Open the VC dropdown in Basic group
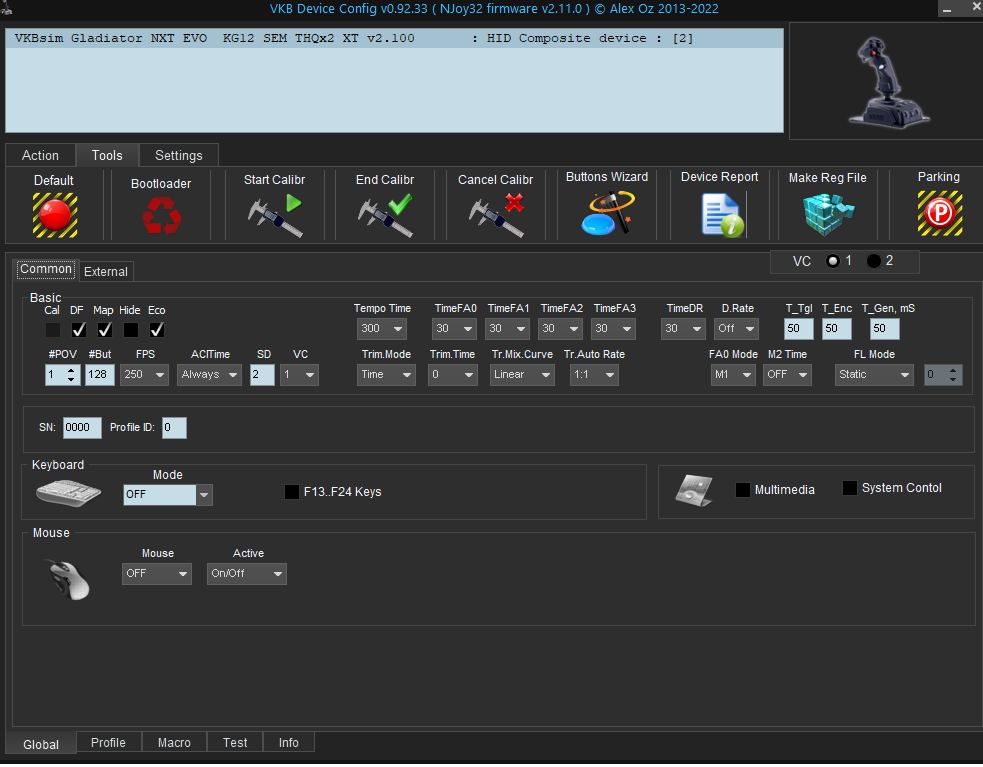 [x=299, y=374]
